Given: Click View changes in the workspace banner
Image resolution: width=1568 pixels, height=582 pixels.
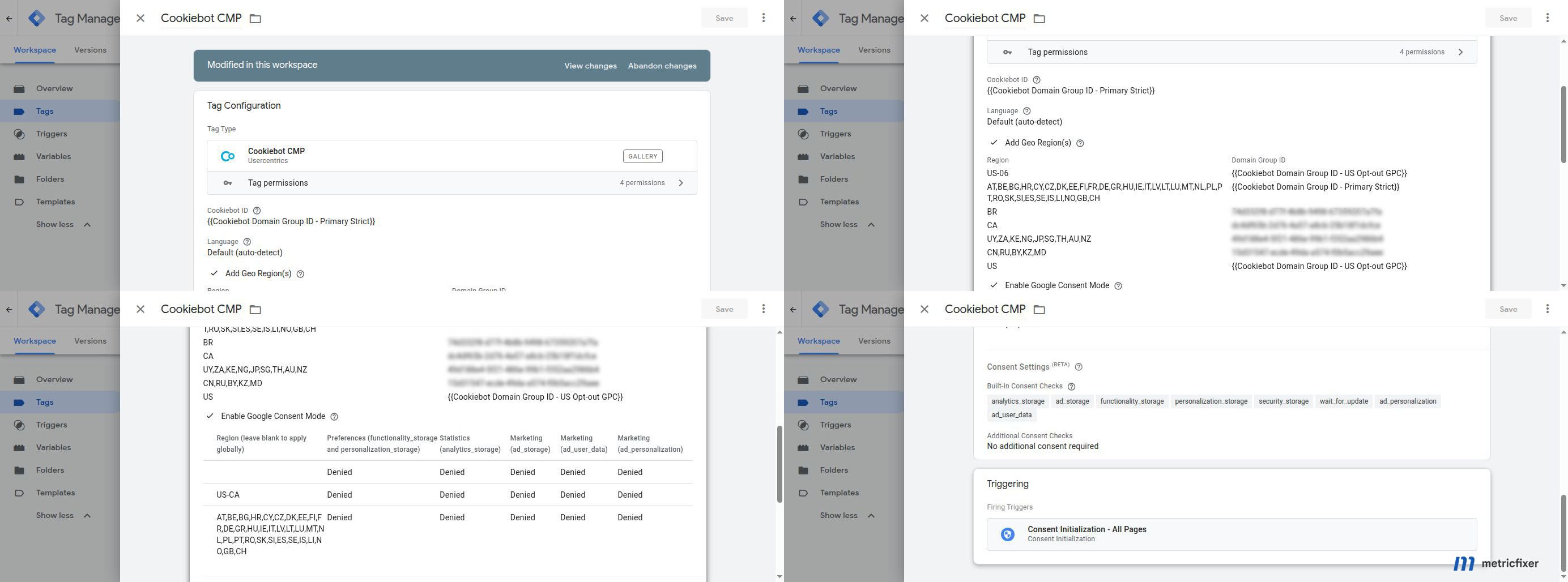Looking at the screenshot, I should coord(590,66).
